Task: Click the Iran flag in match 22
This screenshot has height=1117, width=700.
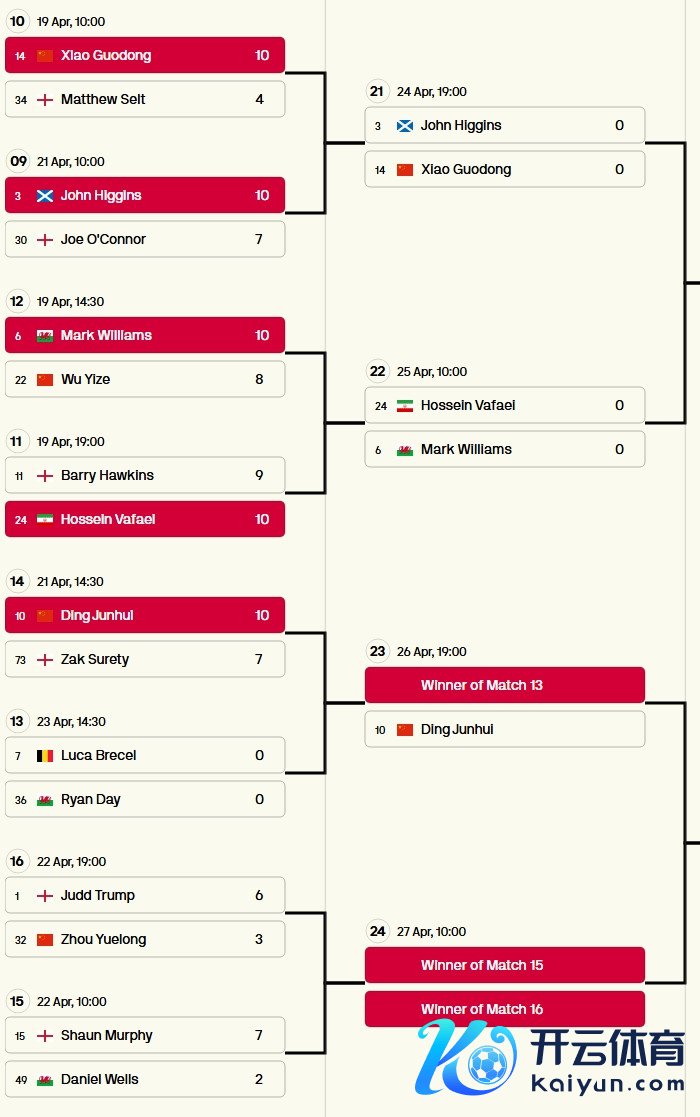Action: point(405,406)
